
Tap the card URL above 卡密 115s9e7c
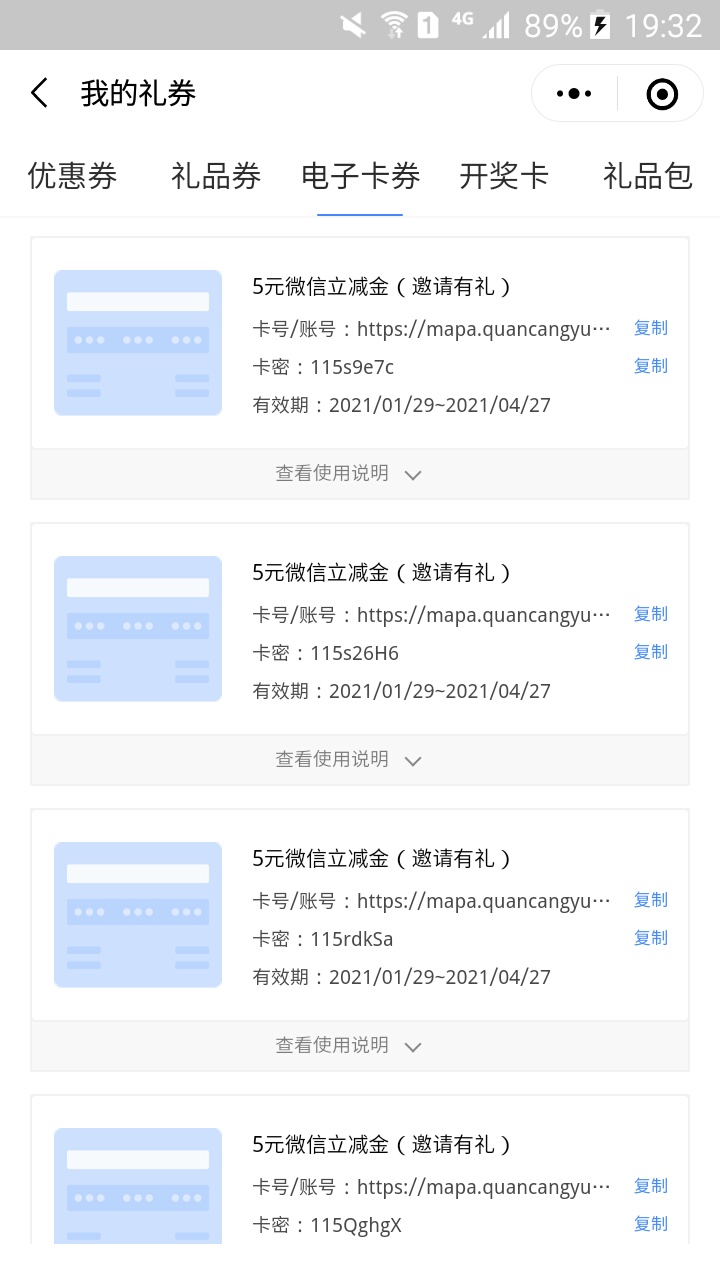(483, 329)
